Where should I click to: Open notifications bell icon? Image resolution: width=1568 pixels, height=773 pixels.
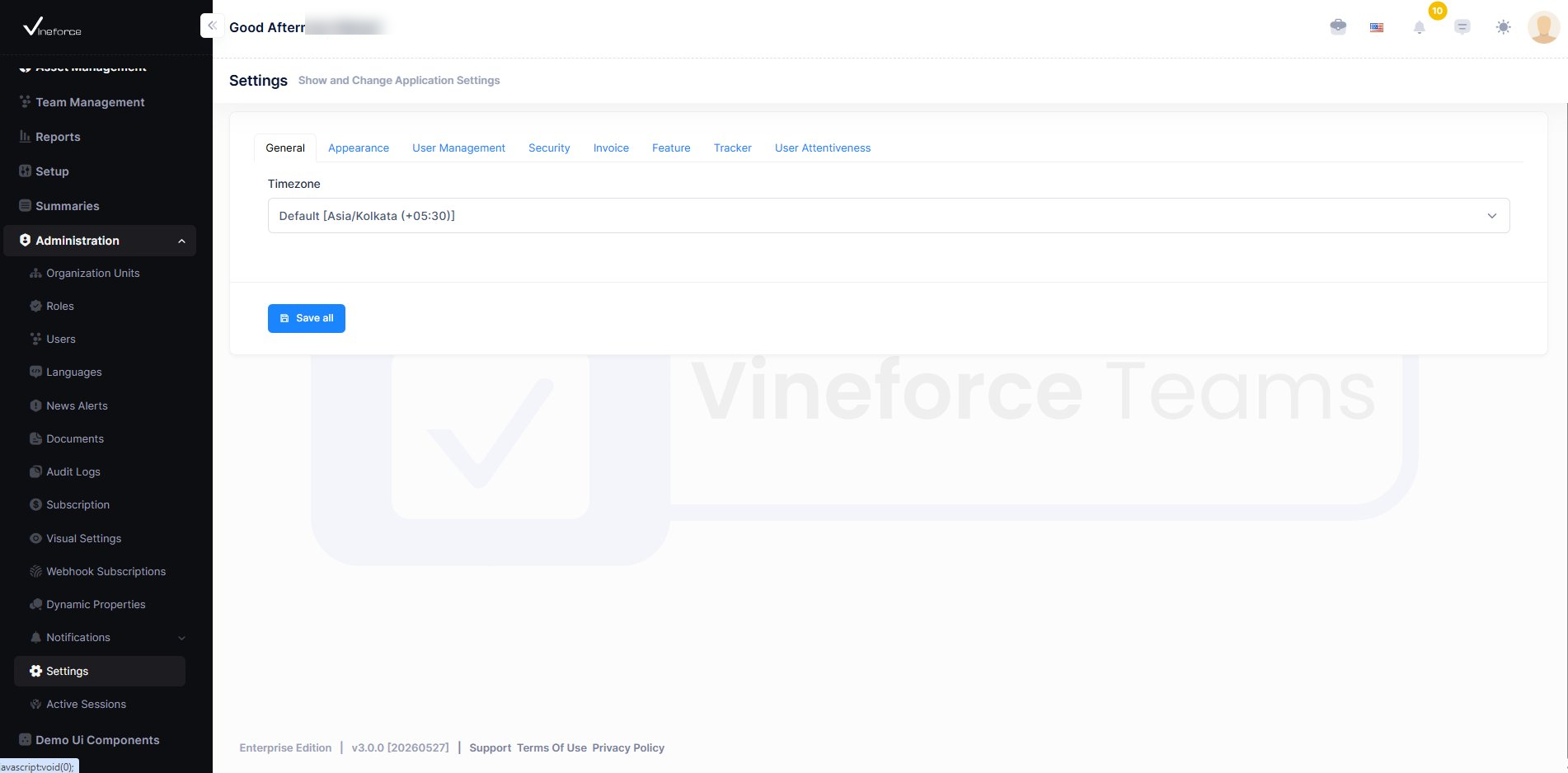coord(1419,27)
